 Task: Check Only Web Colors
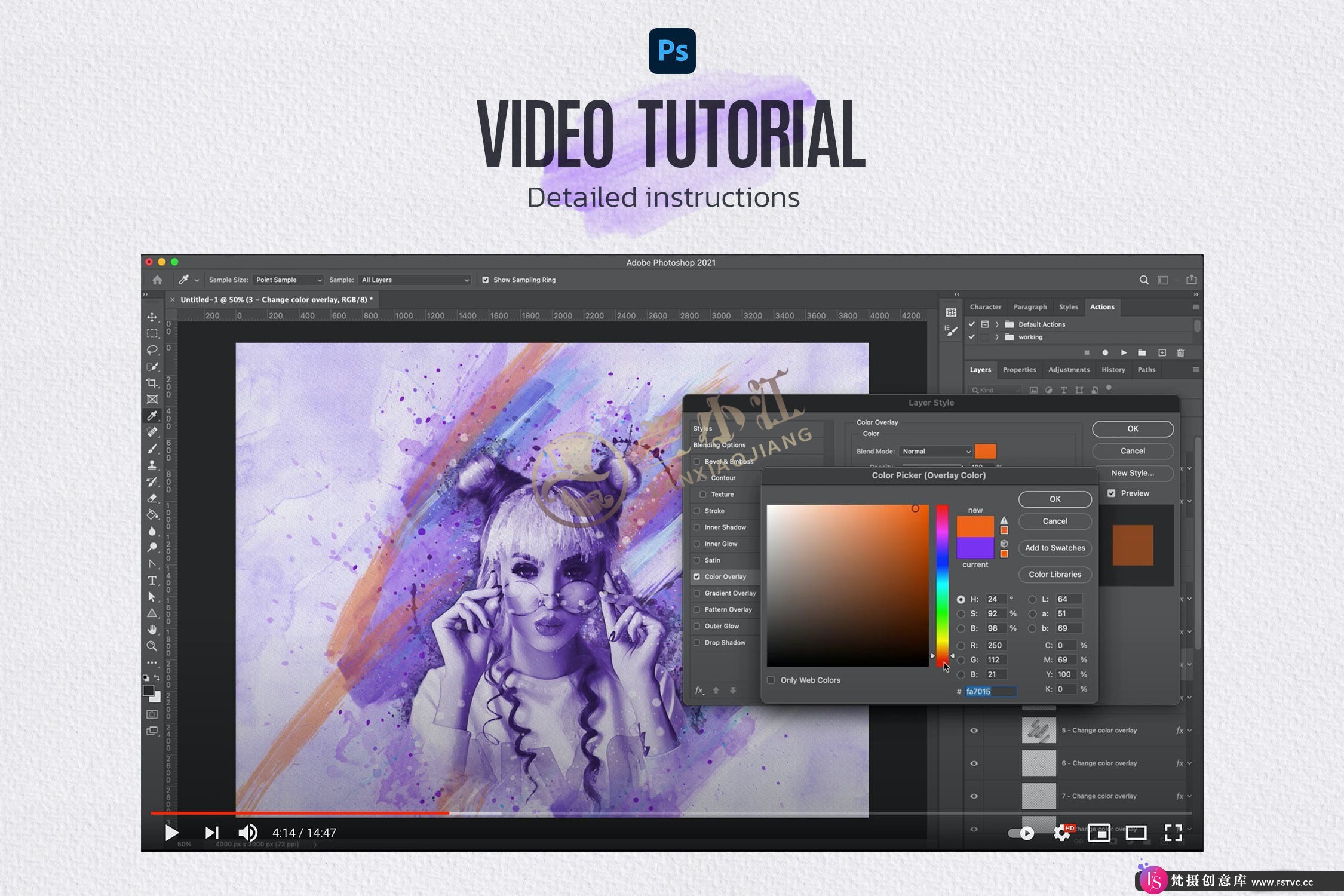click(x=771, y=680)
